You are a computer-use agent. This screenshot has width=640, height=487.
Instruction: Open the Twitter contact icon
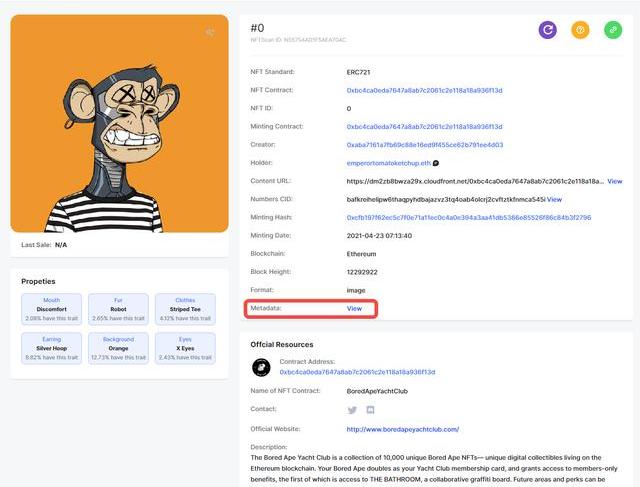coord(352,410)
